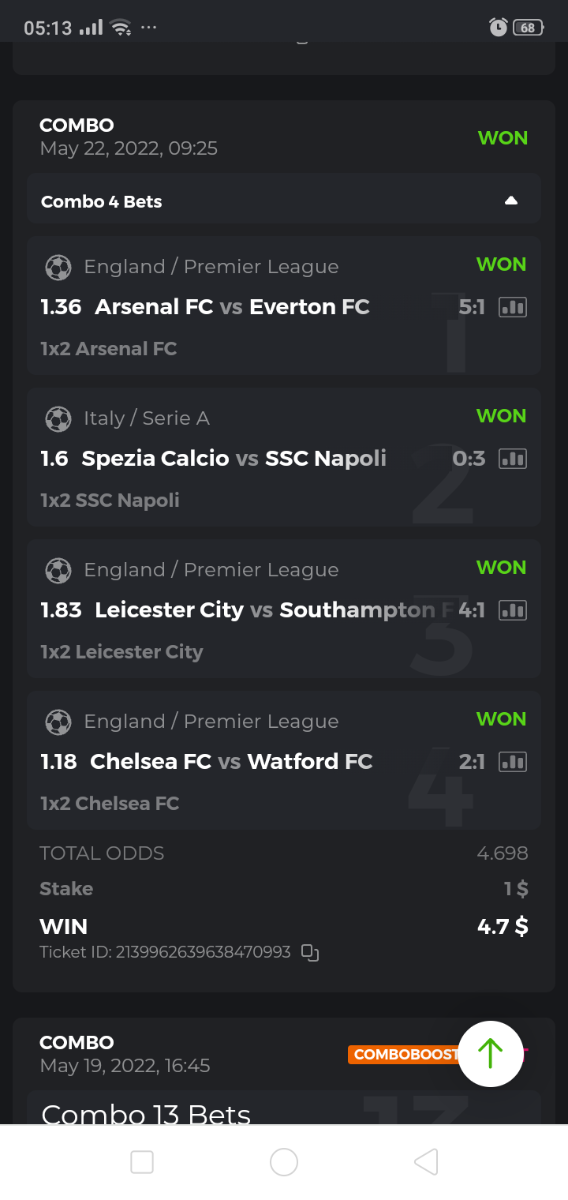Tap the Android back navigation triangle

point(426,1161)
